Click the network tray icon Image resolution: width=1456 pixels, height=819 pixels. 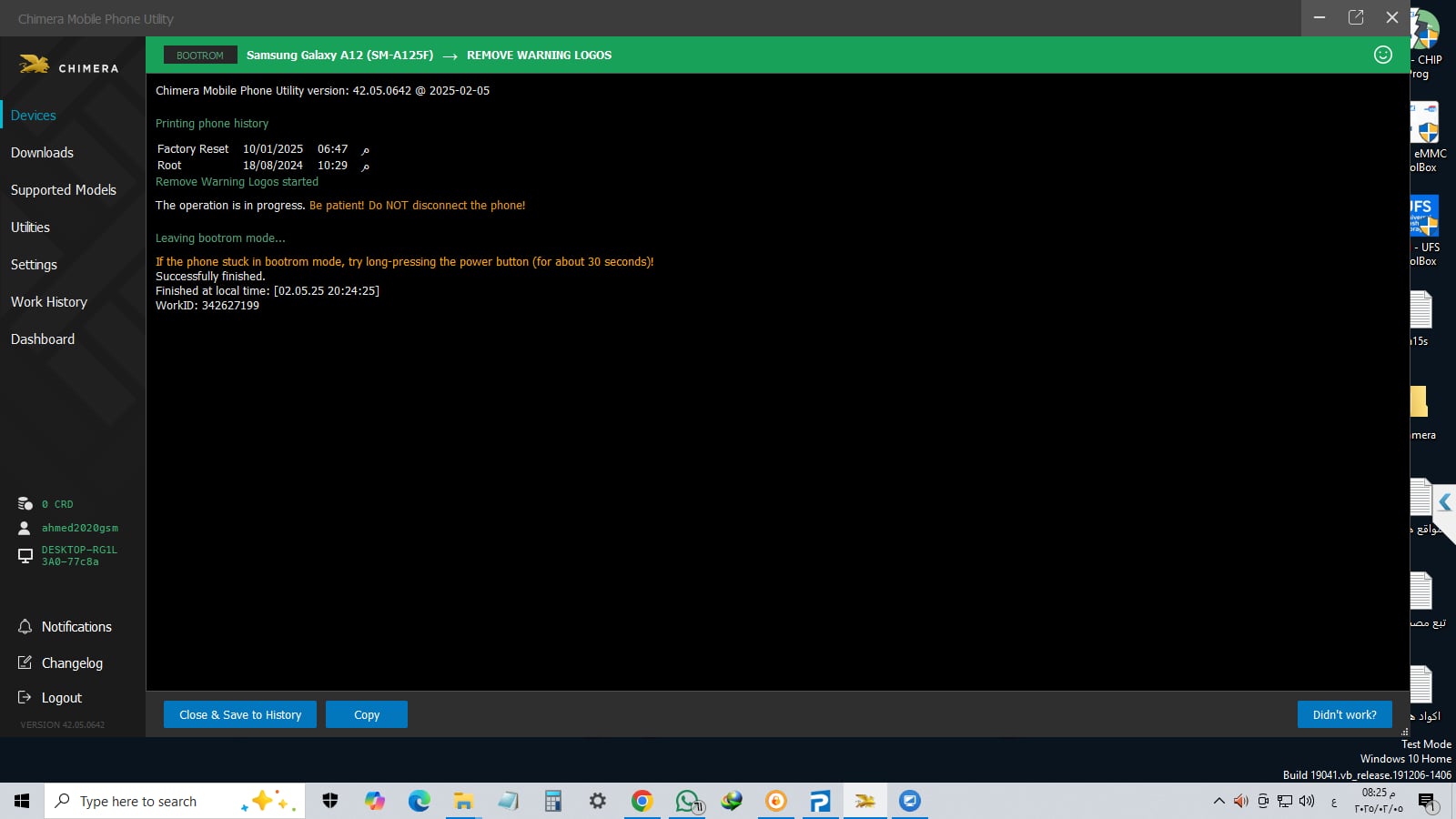click(x=1285, y=801)
